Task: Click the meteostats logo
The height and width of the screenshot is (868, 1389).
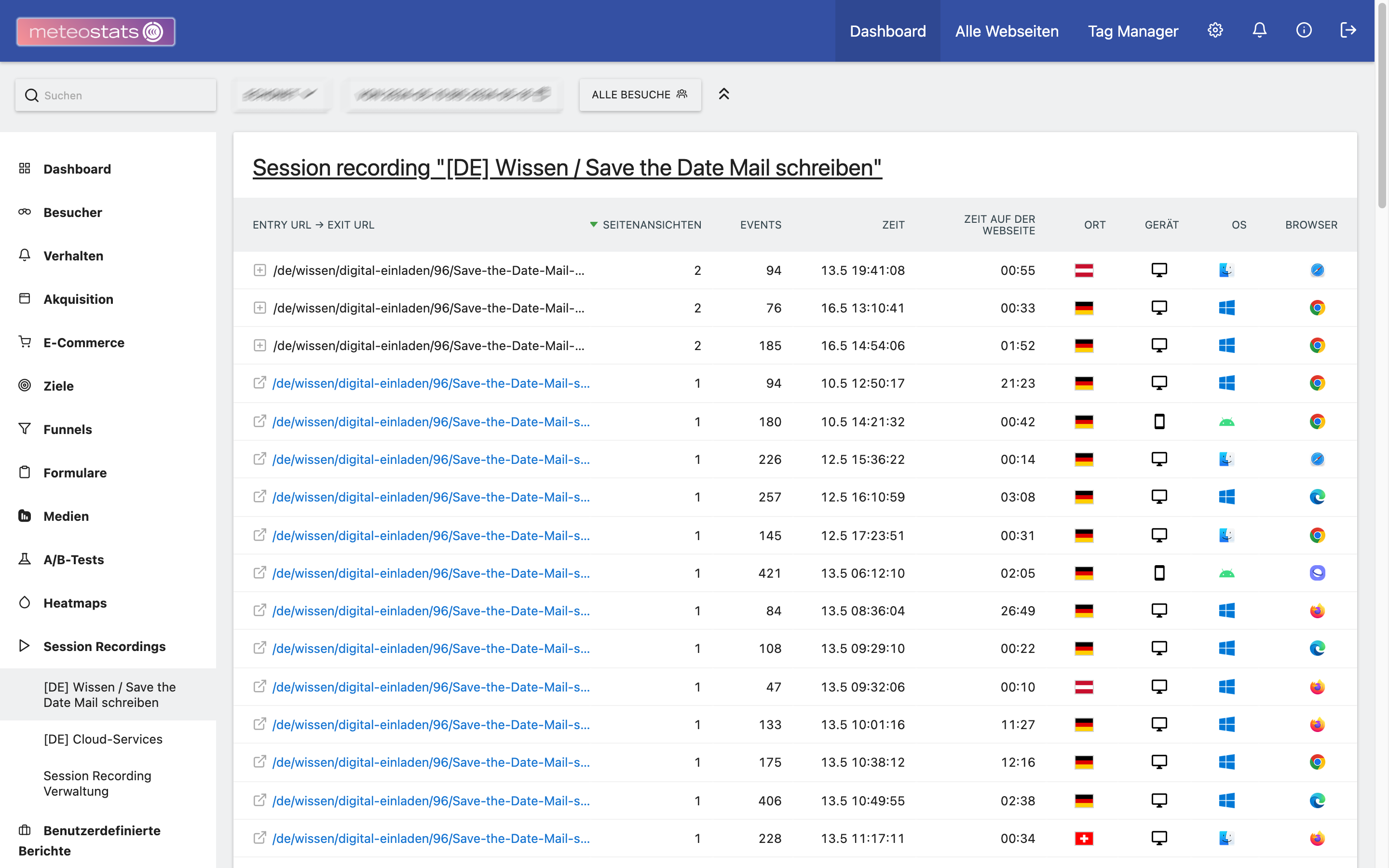Action: coord(96,31)
